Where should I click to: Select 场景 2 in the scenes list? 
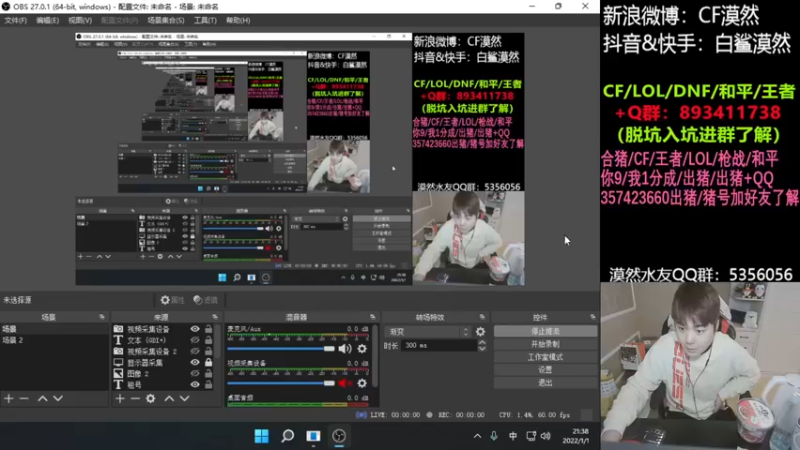click(55, 340)
